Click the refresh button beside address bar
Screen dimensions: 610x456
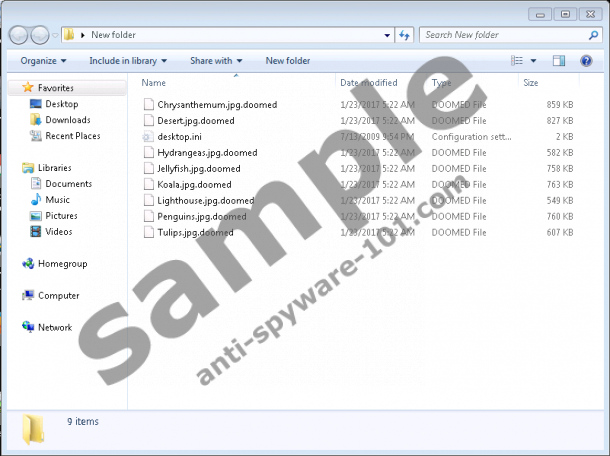click(x=405, y=35)
